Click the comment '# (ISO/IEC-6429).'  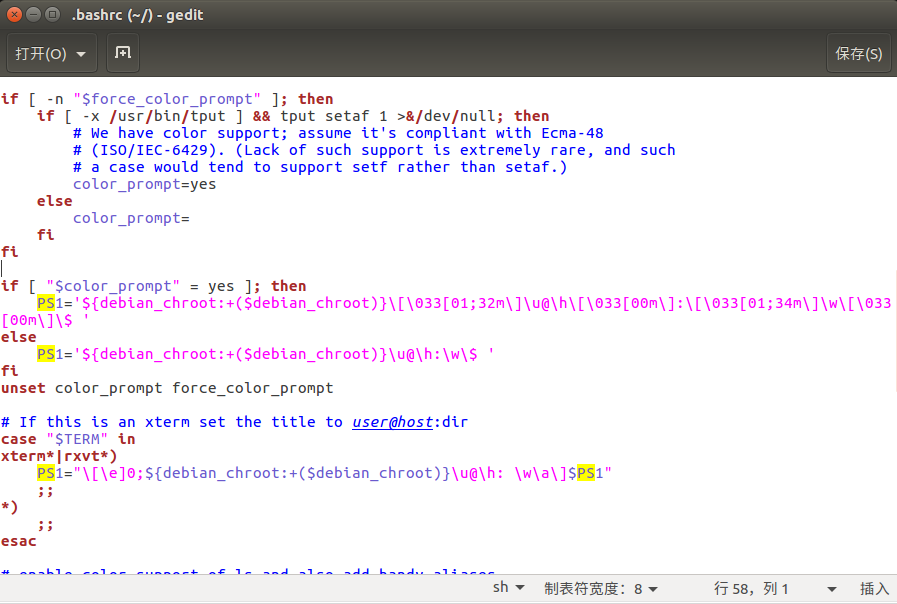[149, 150]
